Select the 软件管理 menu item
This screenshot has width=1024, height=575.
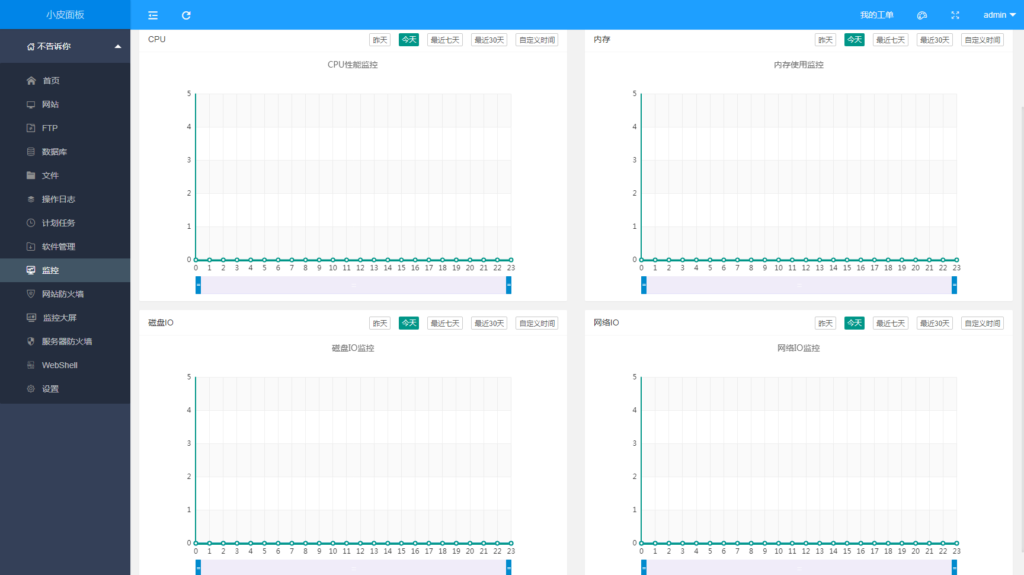(65, 246)
